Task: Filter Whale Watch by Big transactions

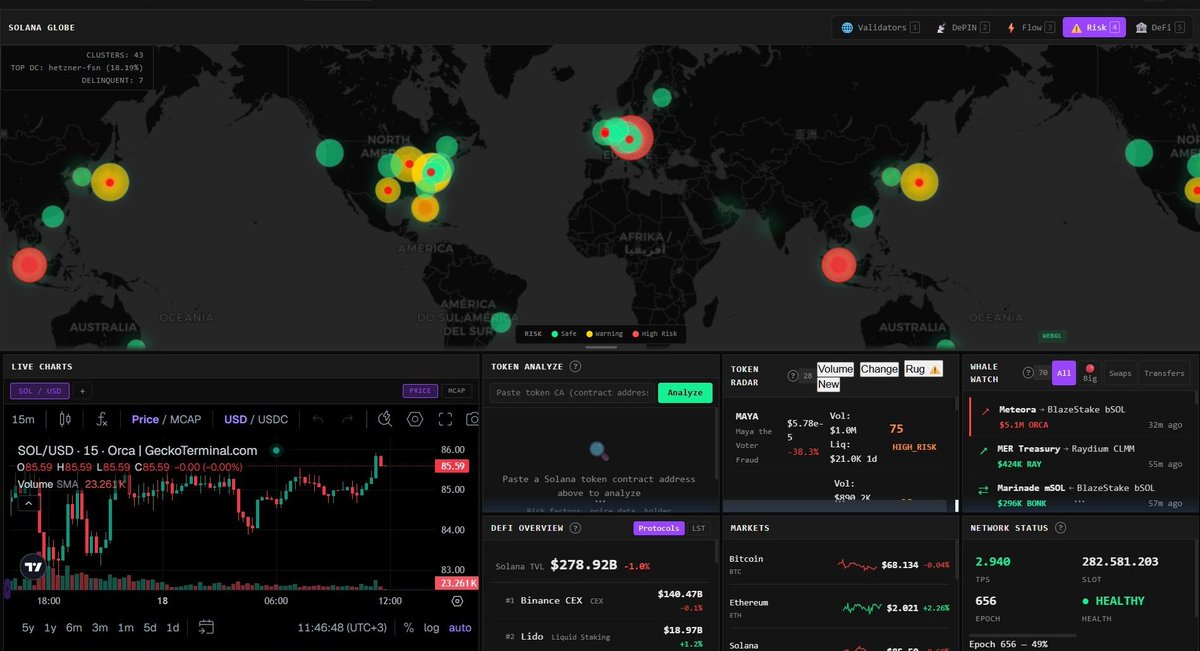Action: click(1090, 373)
